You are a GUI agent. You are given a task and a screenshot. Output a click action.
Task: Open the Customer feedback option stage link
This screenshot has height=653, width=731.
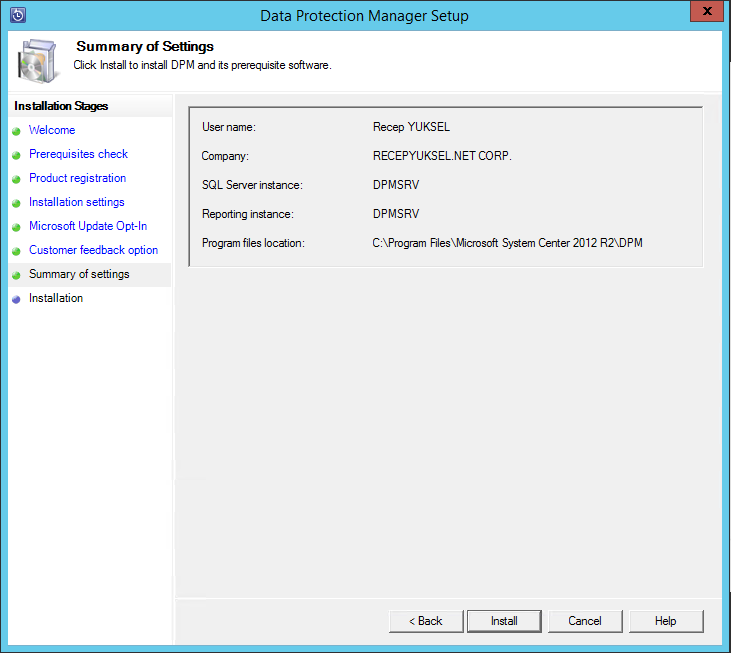(x=93, y=250)
